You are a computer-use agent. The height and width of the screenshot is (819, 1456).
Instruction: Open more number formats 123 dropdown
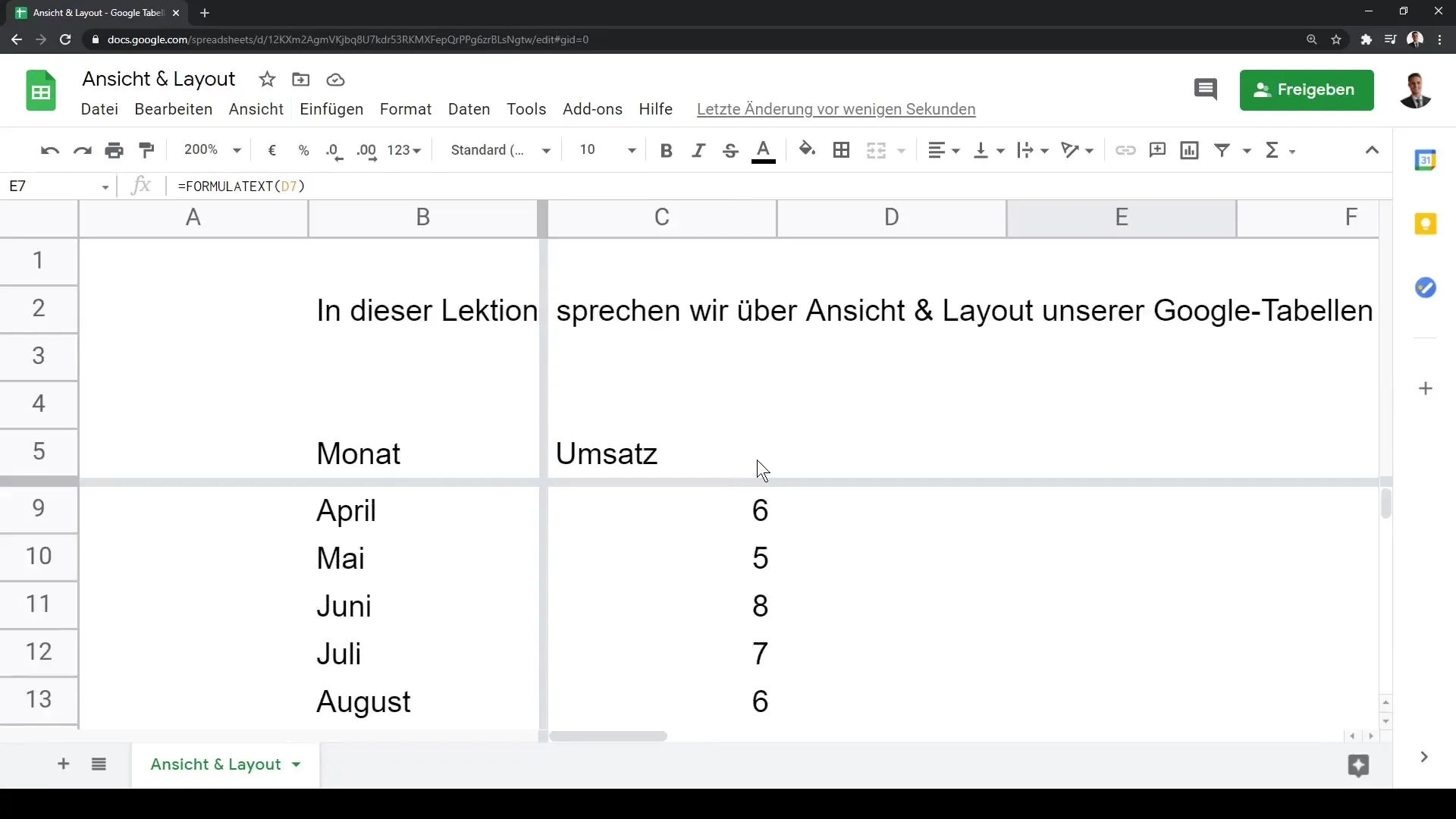pos(403,150)
